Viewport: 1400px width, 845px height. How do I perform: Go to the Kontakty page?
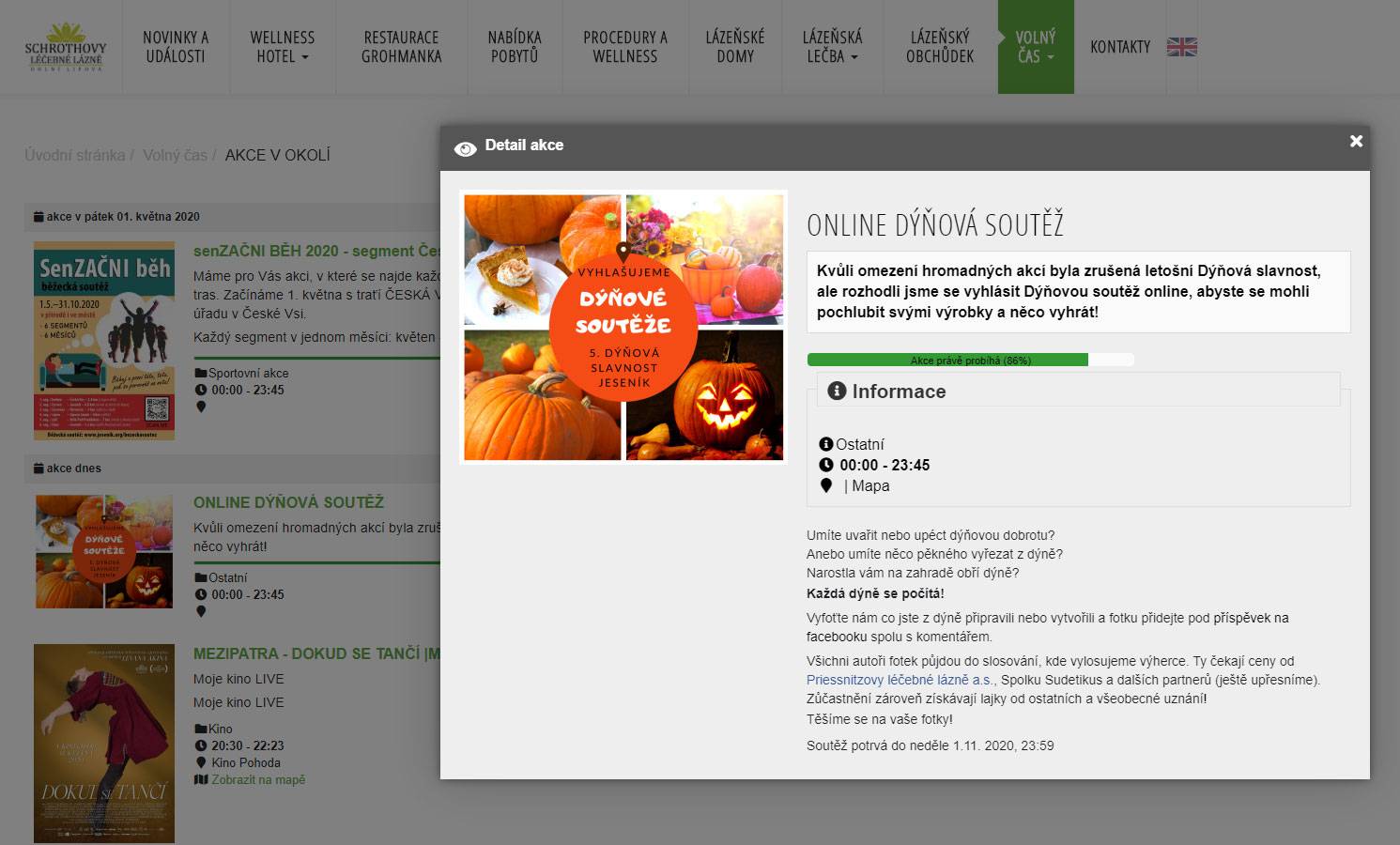pyautogui.click(x=1119, y=47)
